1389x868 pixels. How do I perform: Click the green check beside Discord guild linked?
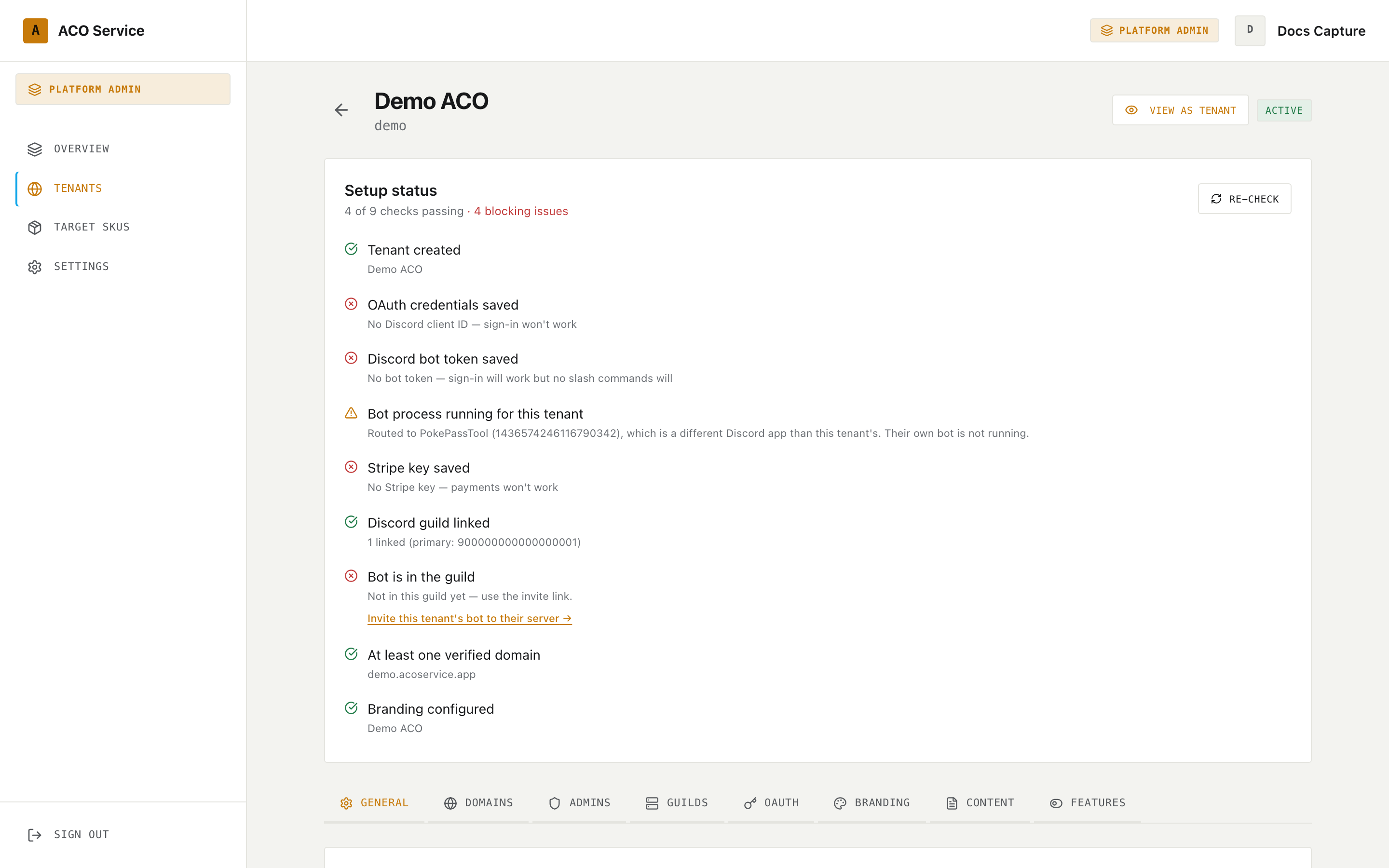pyautogui.click(x=351, y=522)
